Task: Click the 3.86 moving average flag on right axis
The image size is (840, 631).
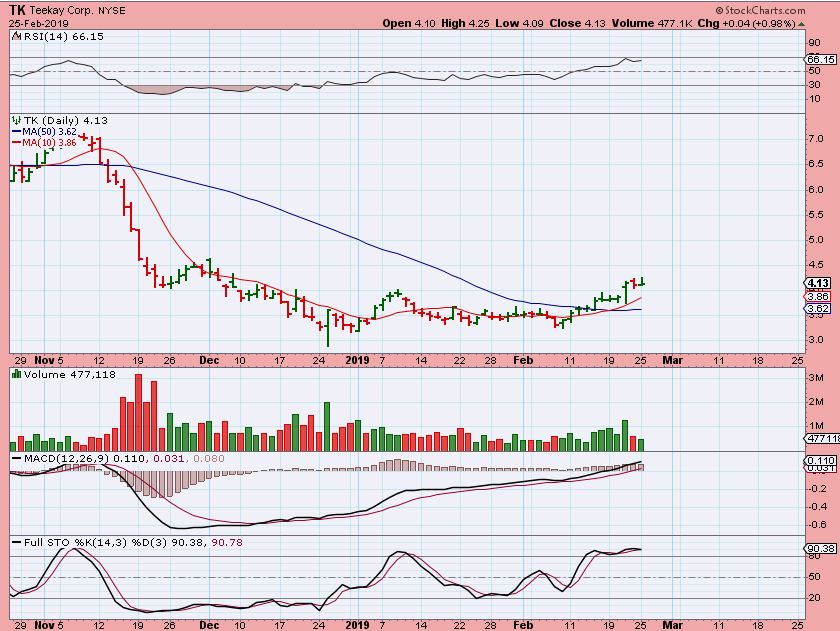Action: [818, 296]
